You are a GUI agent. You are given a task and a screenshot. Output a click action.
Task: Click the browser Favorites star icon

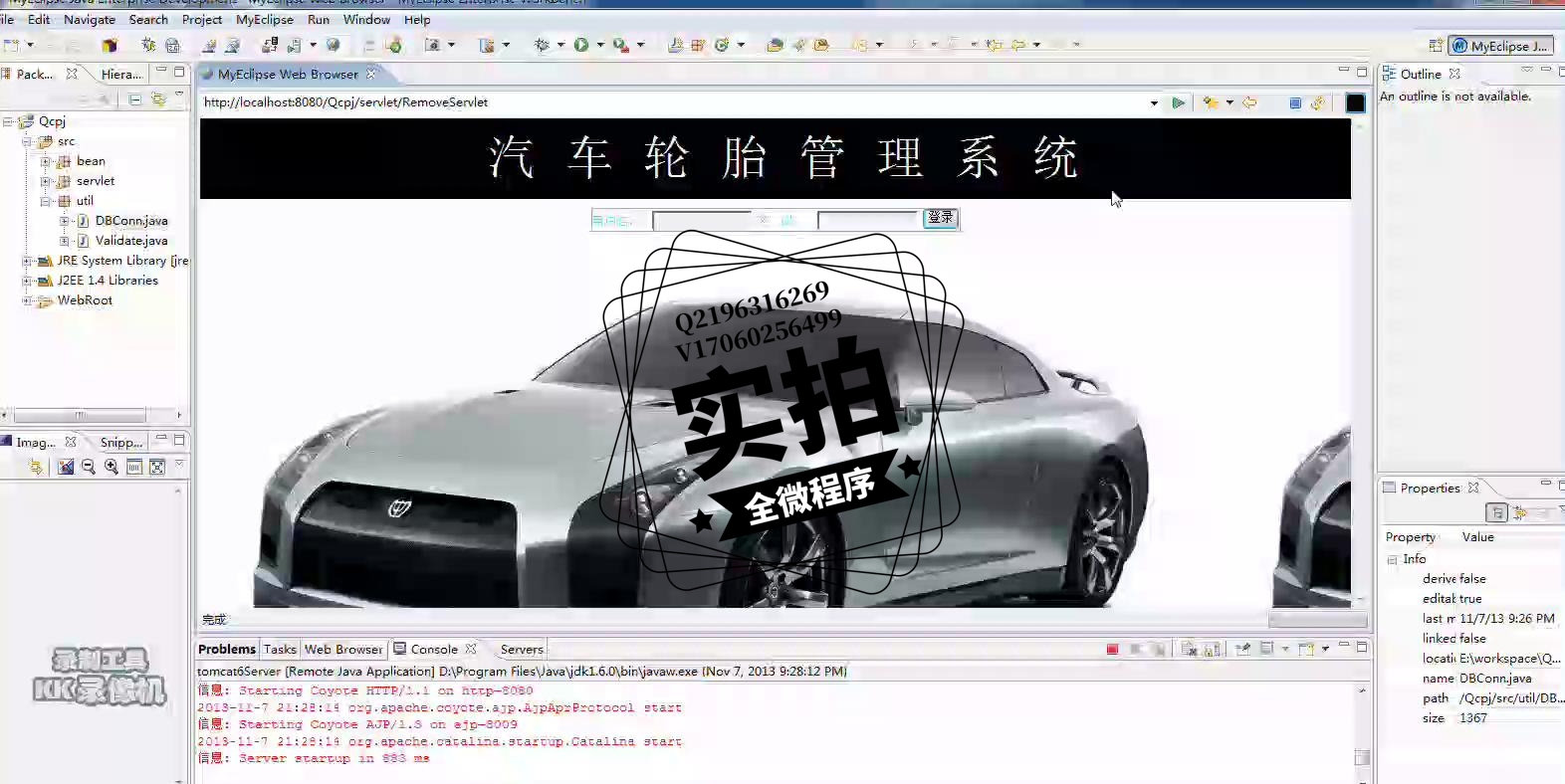pyautogui.click(x=1211, y=102)
